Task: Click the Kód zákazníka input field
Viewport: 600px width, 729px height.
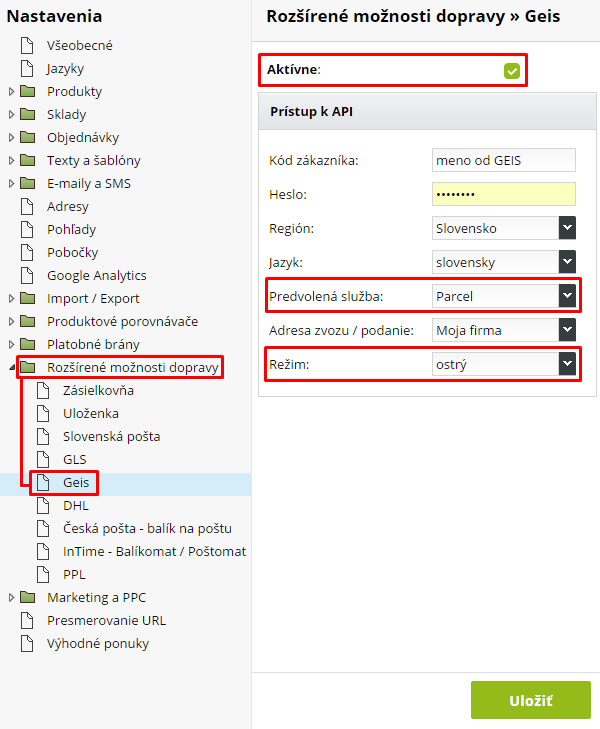Action: [x=503, y=160]
